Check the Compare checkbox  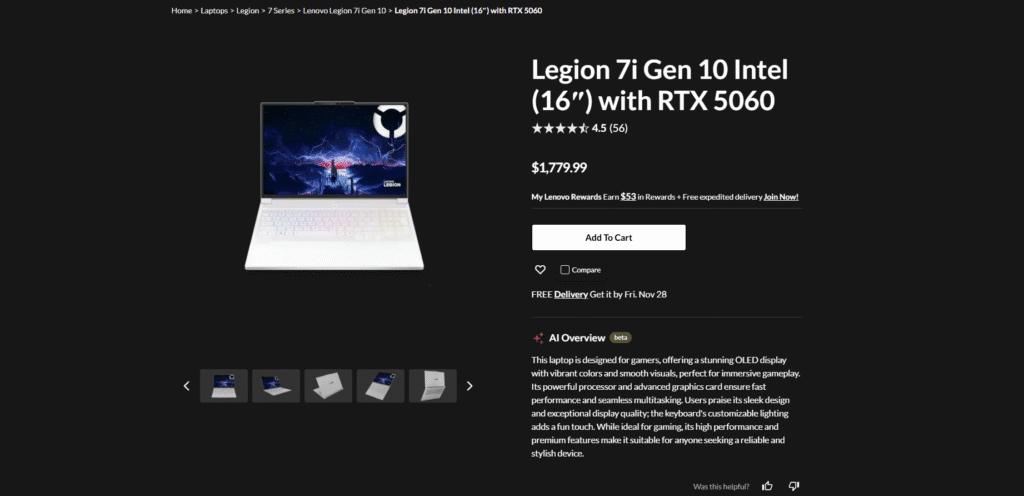tap(565, 270)
